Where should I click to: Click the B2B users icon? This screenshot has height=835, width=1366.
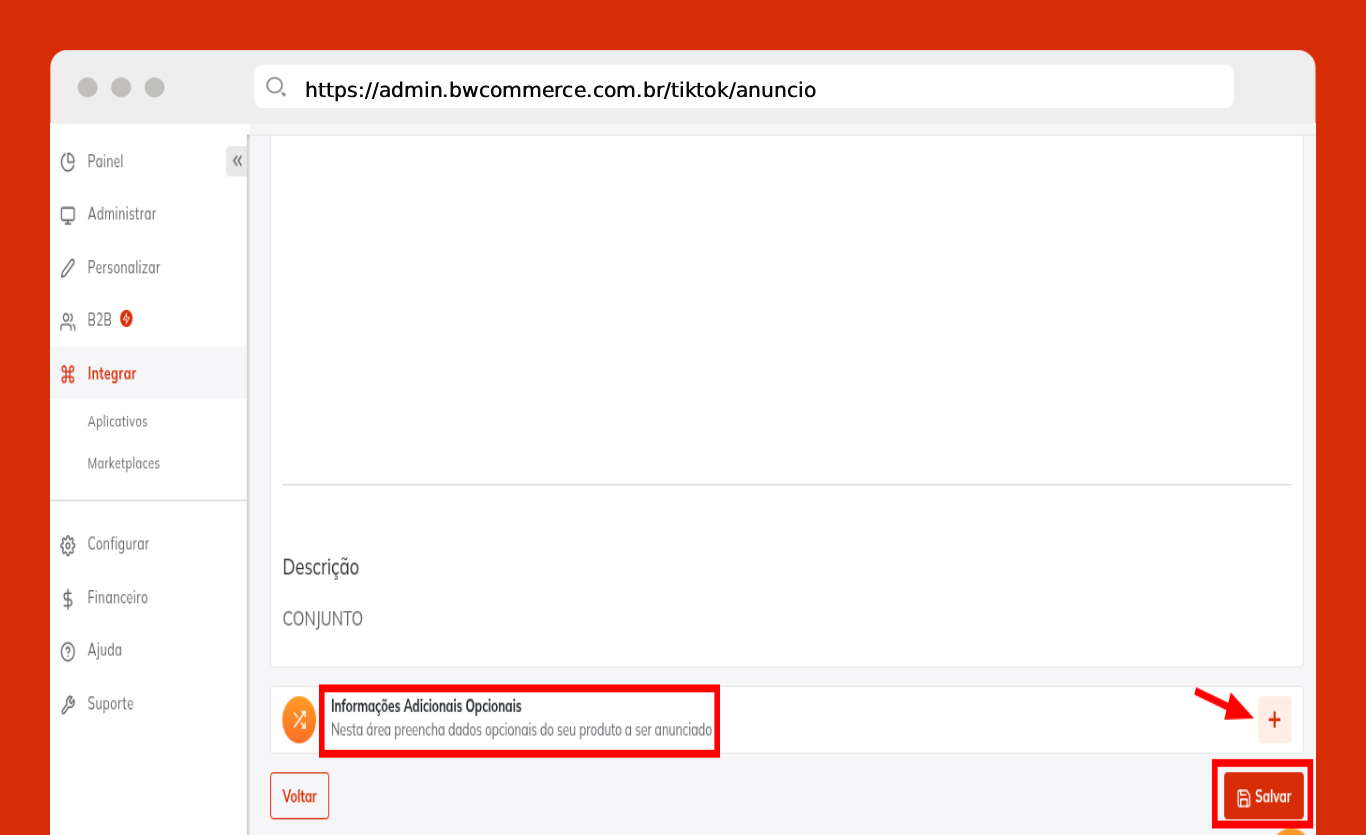68,321
